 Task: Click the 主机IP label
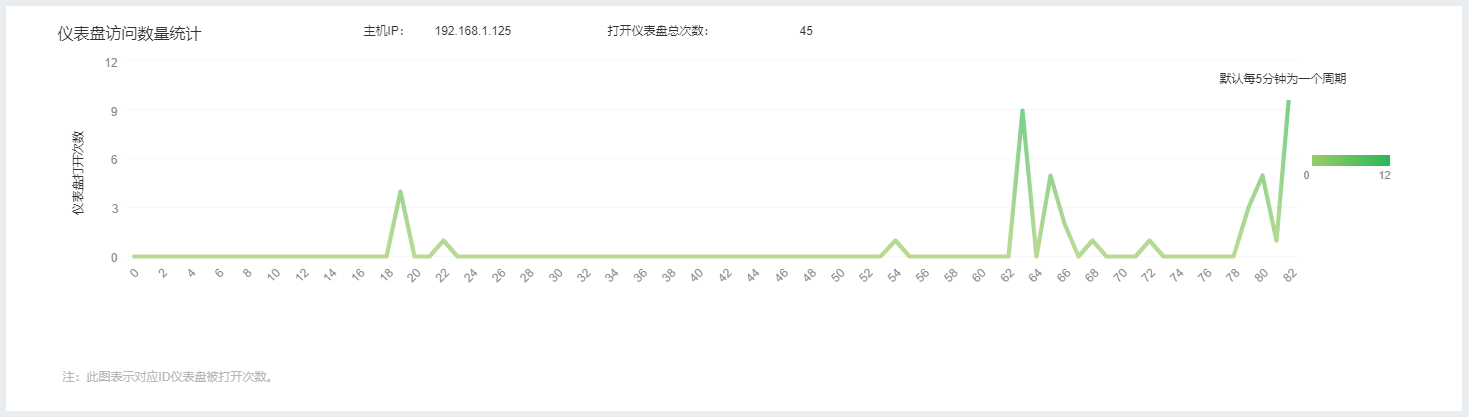[384, 31]
